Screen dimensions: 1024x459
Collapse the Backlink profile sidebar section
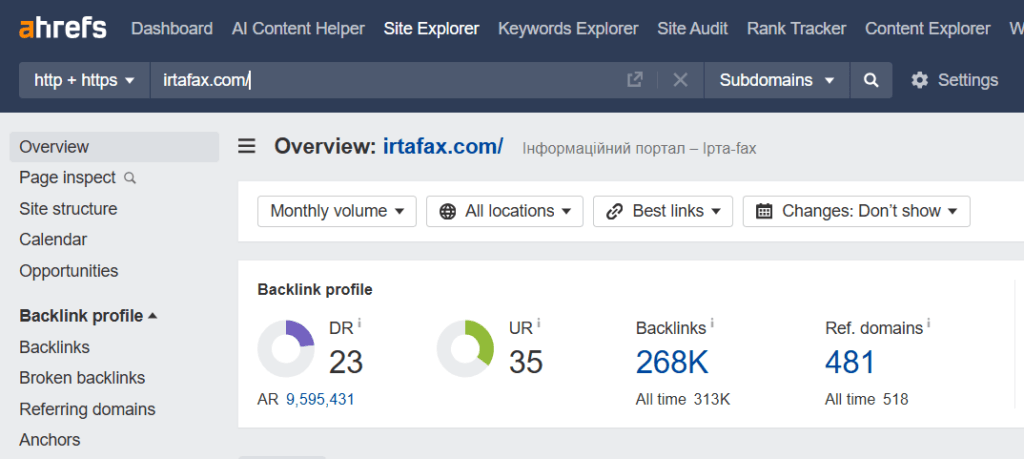(x=88, y=316)
